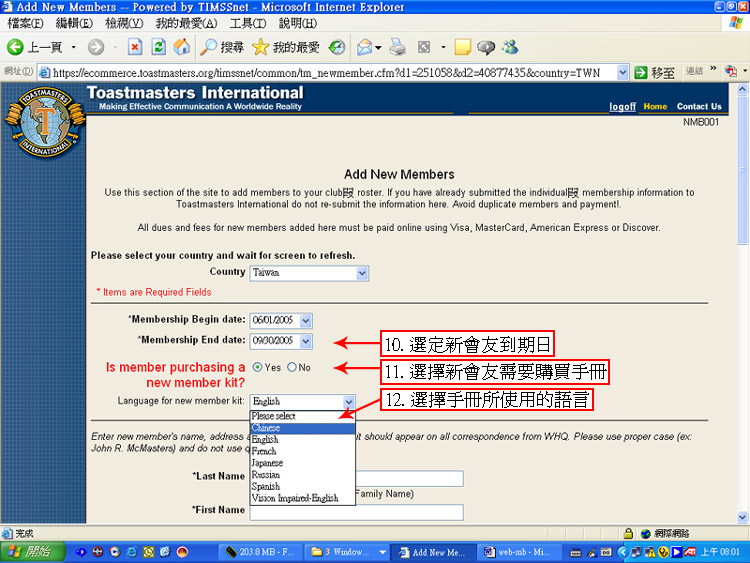Refresh the page with the Refresh icon
This screenshot has width=750, height=563.
tap(158, 47)
